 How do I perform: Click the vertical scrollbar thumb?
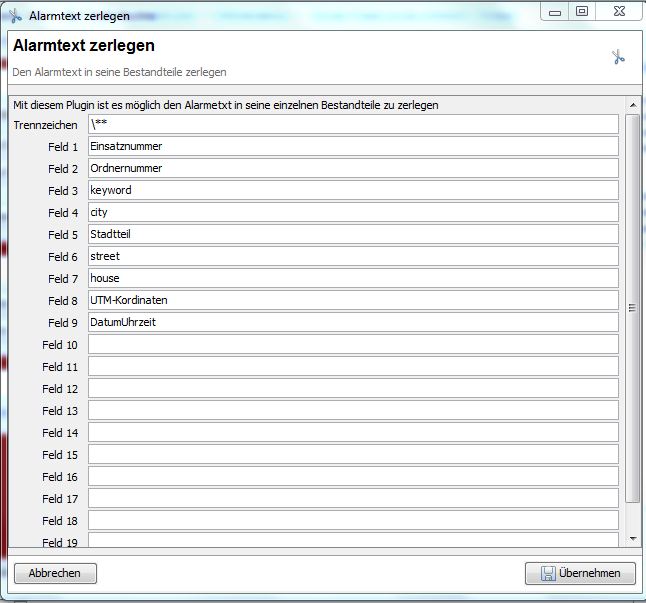tap(632, 308)
